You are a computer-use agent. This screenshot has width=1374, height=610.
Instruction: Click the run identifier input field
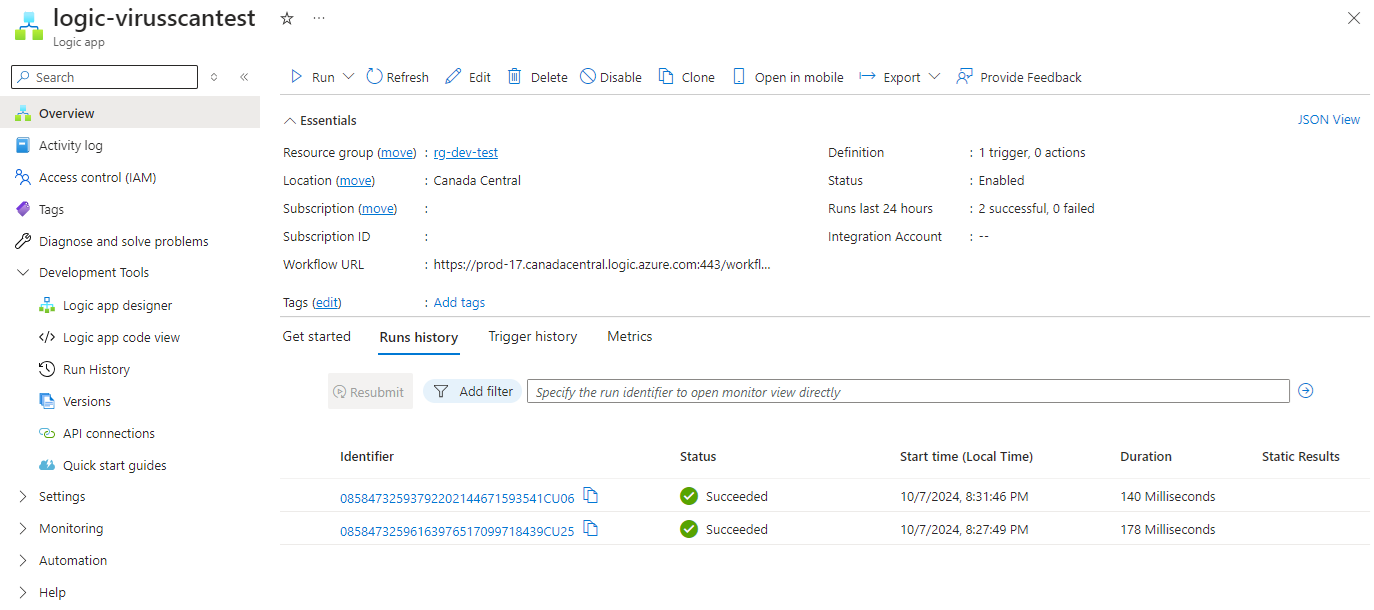[908, 391]
